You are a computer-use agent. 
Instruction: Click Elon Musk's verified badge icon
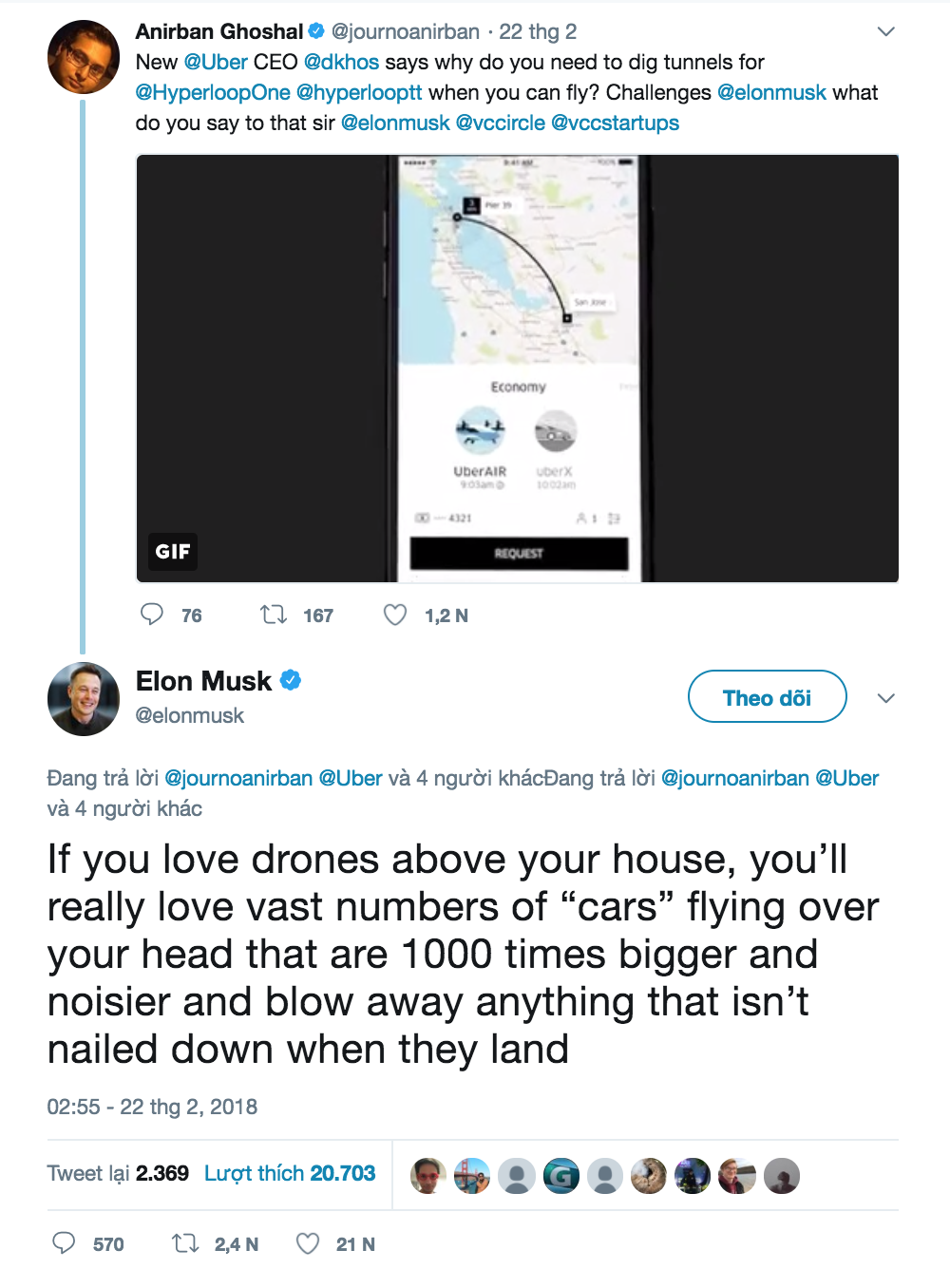point(291,680)
